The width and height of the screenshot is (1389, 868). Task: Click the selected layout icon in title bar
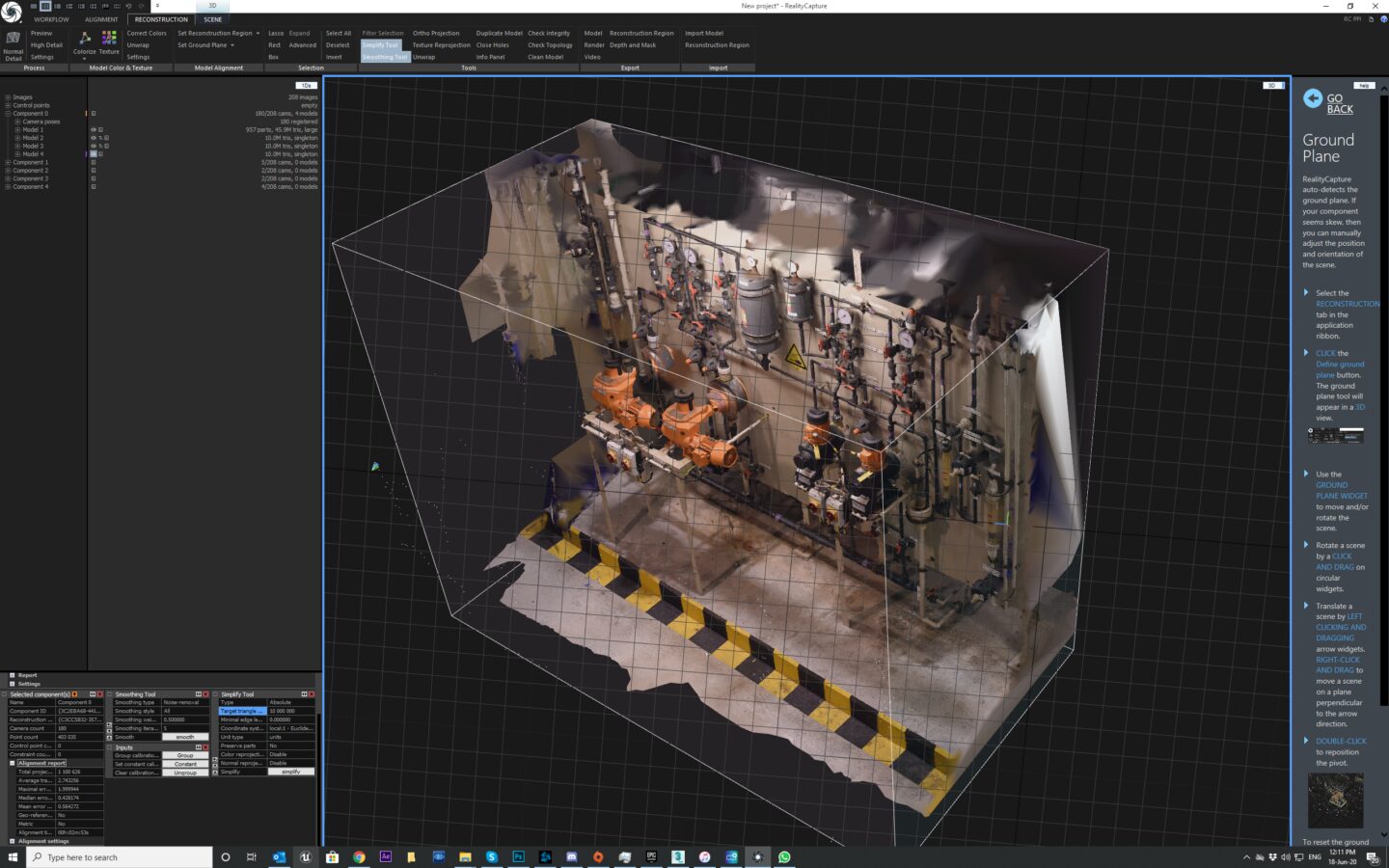click(45, 6)
